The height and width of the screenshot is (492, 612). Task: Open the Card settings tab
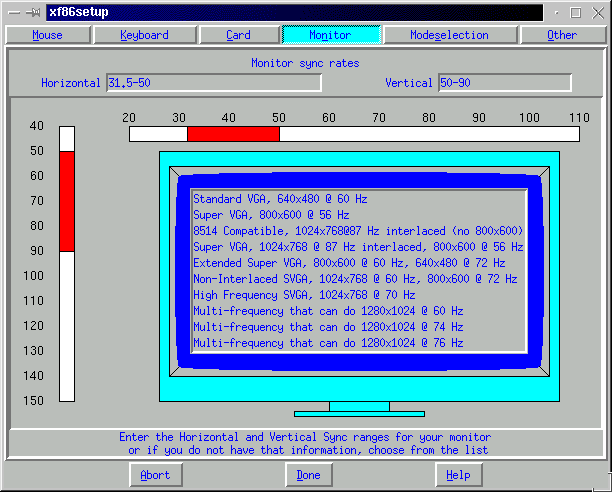point(238,35)
